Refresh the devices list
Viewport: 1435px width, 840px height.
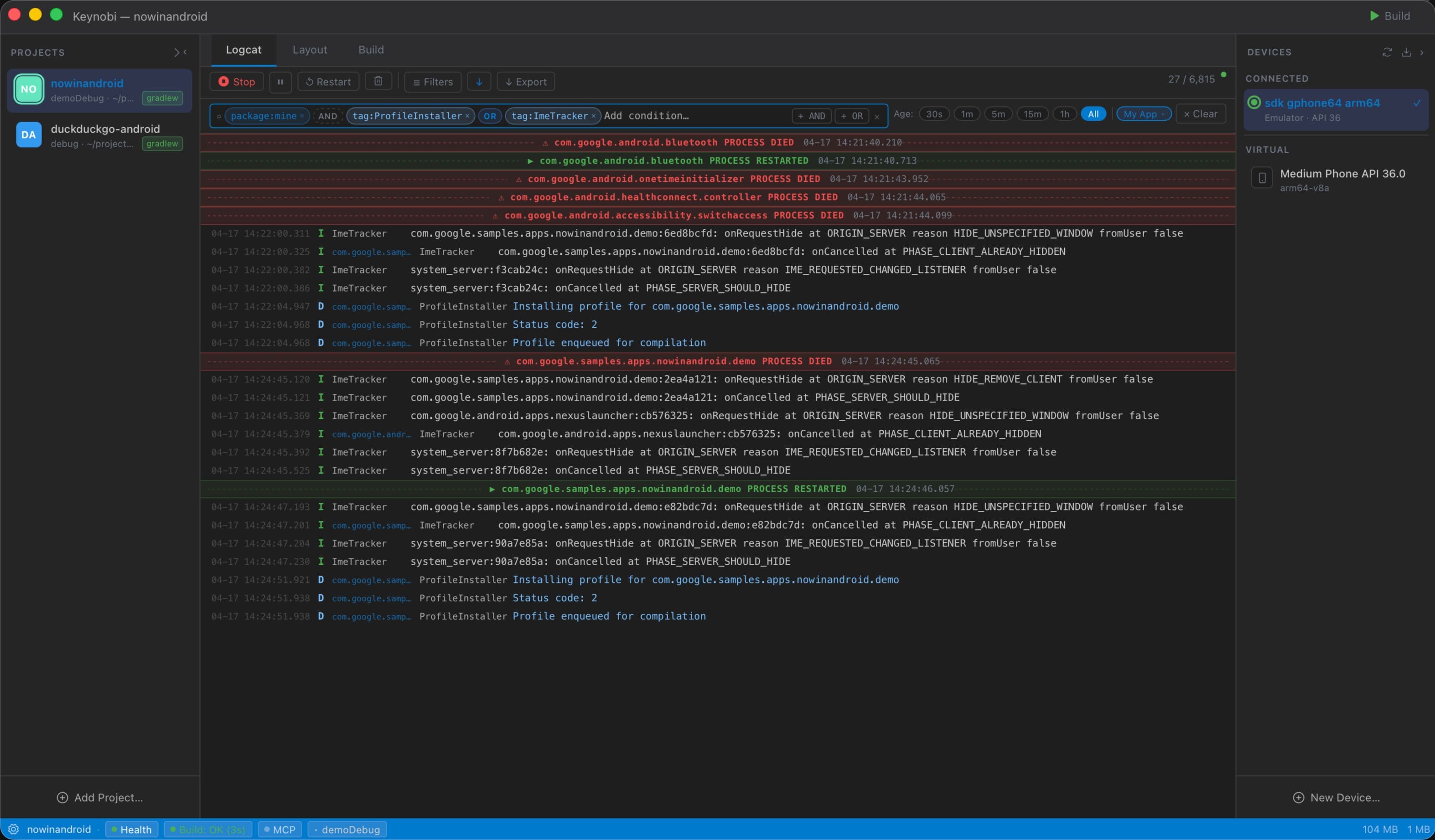point(1387,52)
